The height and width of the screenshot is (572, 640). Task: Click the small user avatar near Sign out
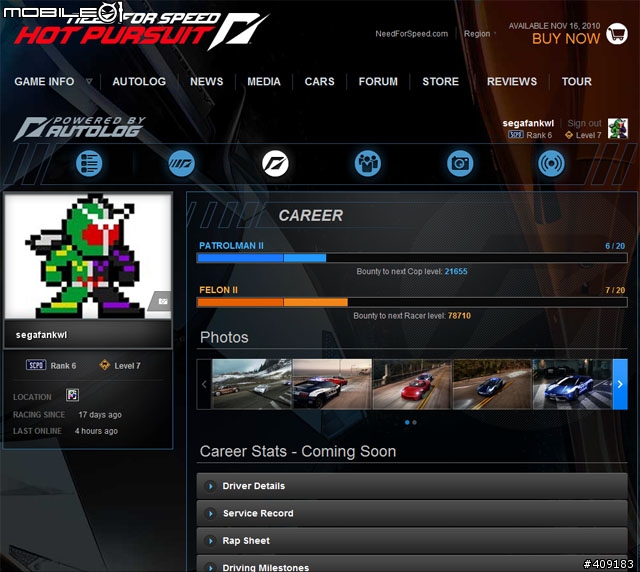click(618, 129)
